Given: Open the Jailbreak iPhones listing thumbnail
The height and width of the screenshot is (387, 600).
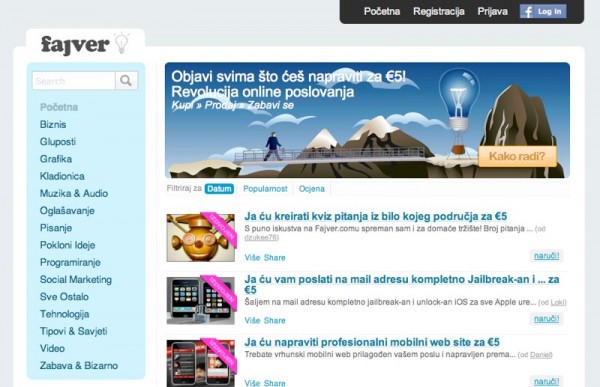Looking at the screenshot, I should click(201, 300).
